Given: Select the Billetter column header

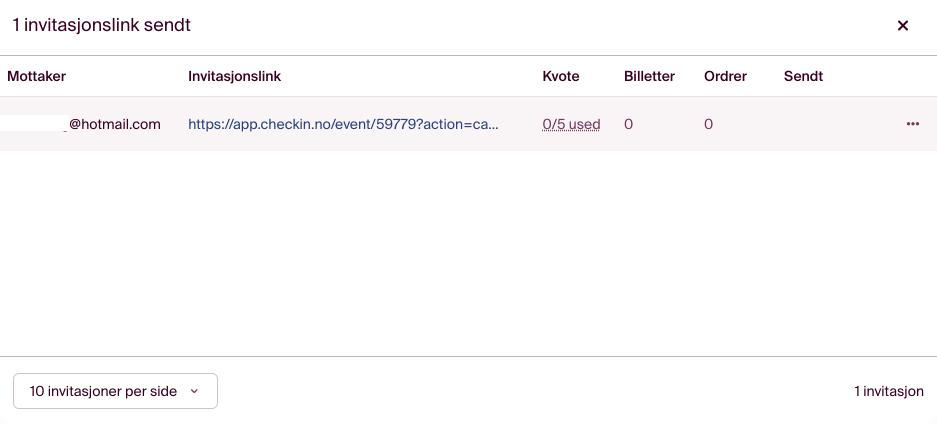Looking at the screenshot, I should click(649, 76).
